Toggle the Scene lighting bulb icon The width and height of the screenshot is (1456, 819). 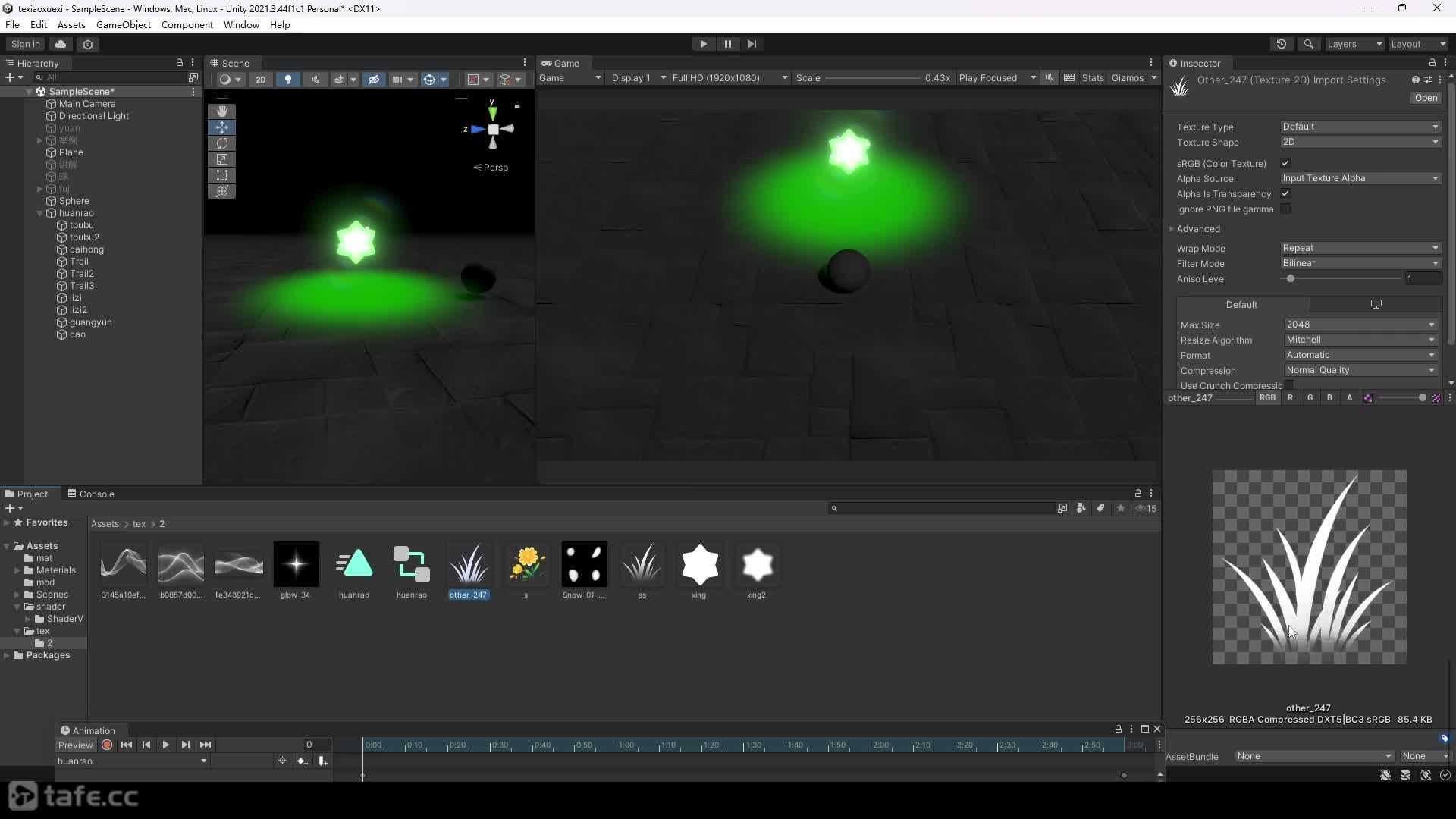pos(287,79)
